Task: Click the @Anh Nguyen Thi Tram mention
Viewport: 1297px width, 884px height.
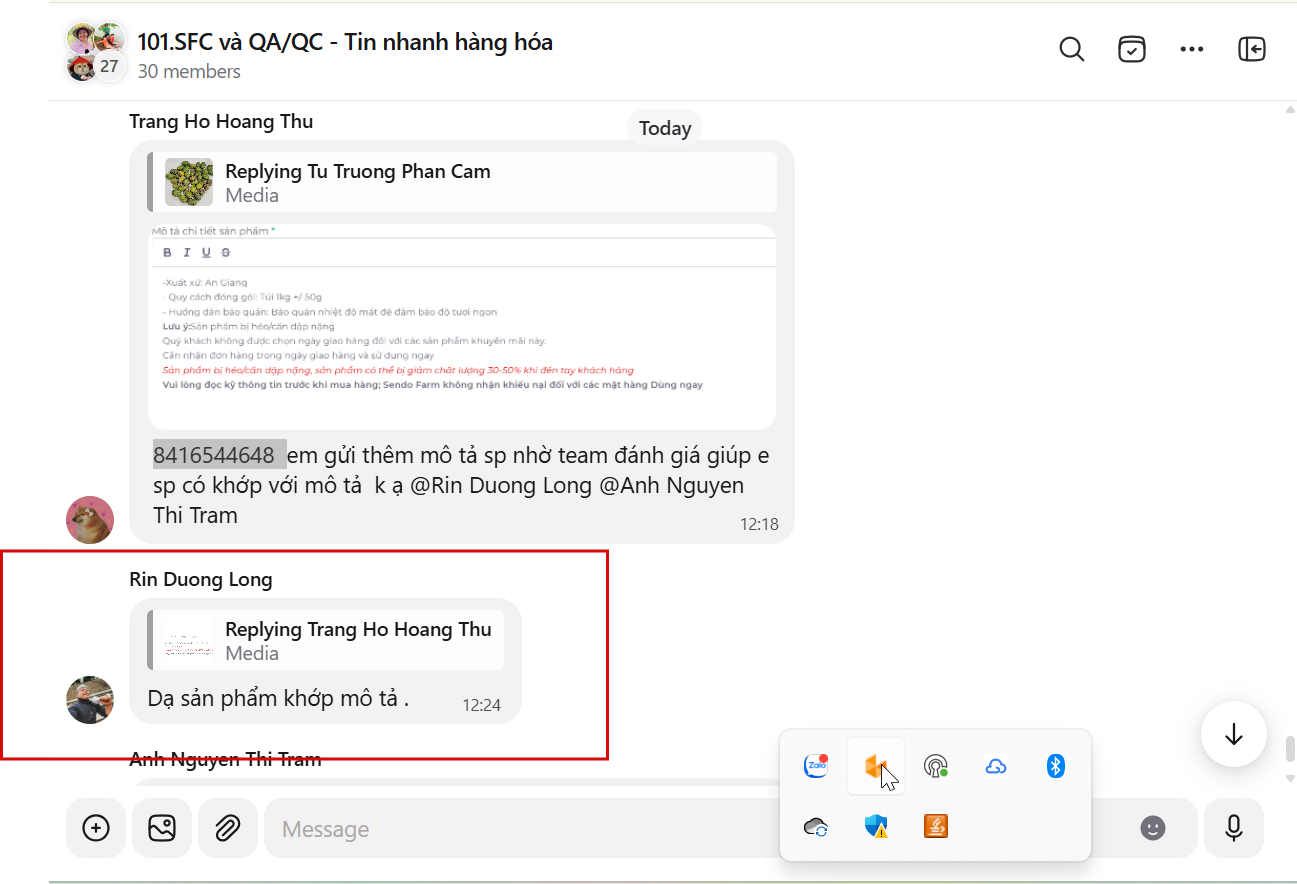Action: click(x=448, y=500)
